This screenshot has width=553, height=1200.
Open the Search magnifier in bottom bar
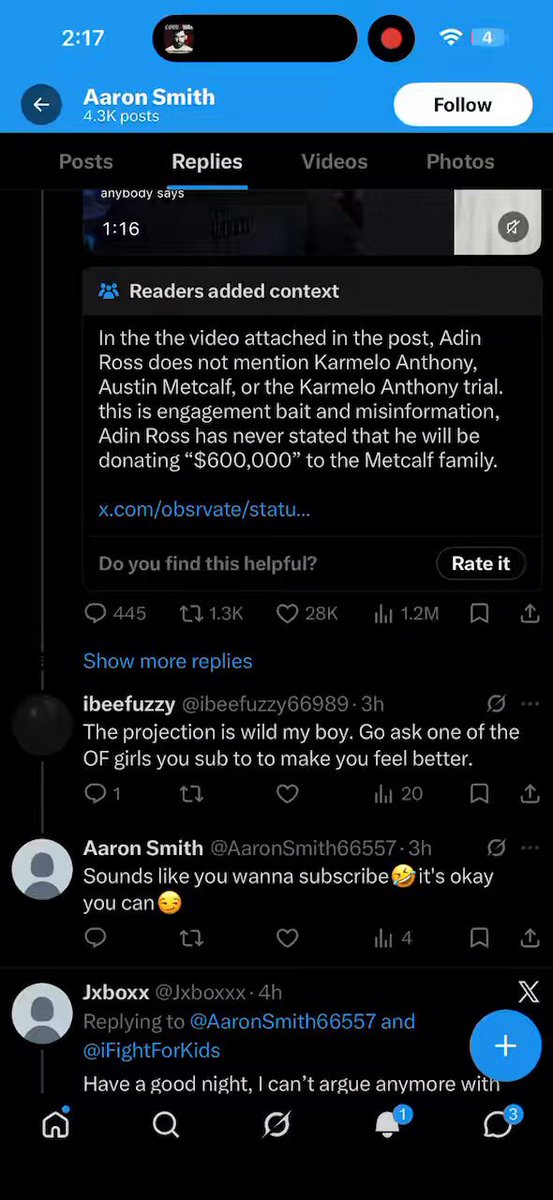pos(166,1124)
